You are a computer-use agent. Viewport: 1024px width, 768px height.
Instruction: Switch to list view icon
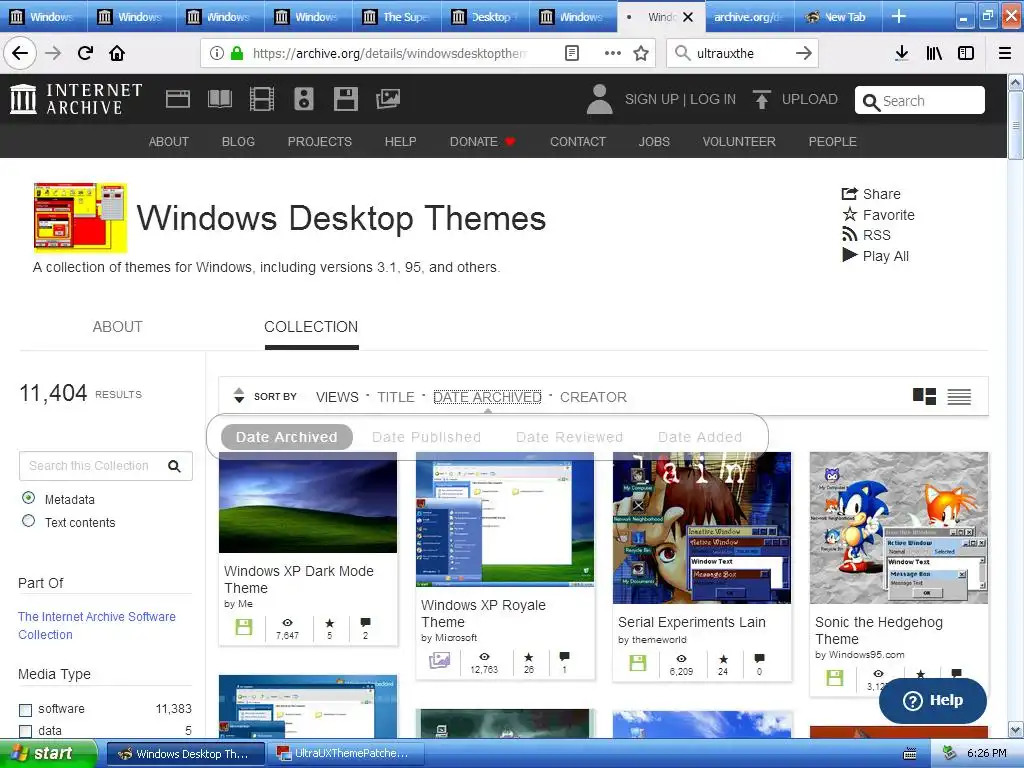pyautogui.click(x=959, y=396)
